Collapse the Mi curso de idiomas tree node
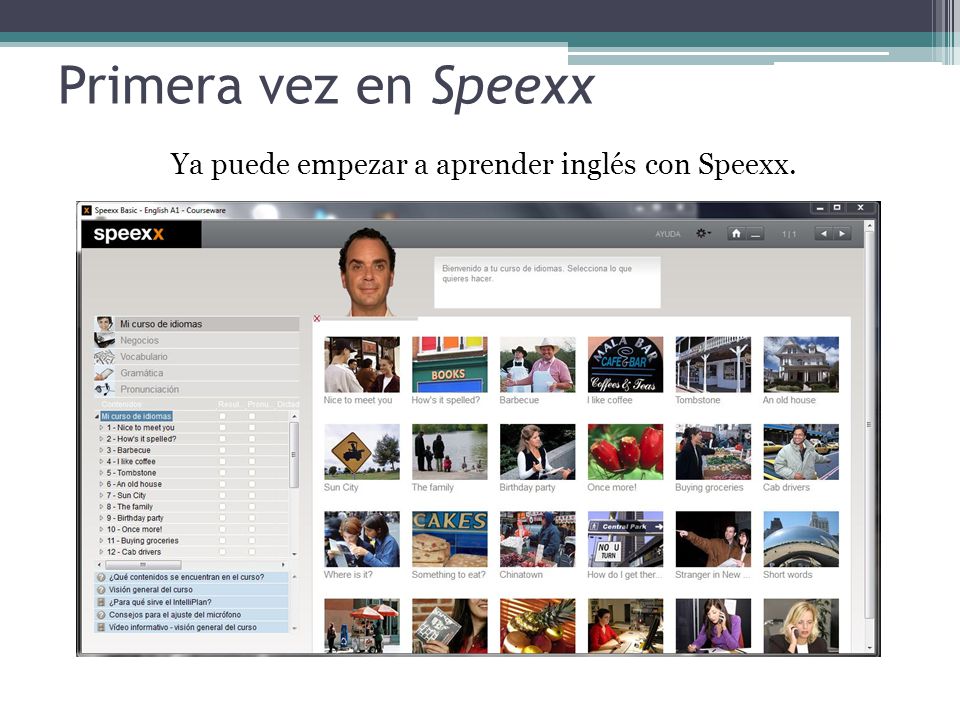 [x=97, y=416]
